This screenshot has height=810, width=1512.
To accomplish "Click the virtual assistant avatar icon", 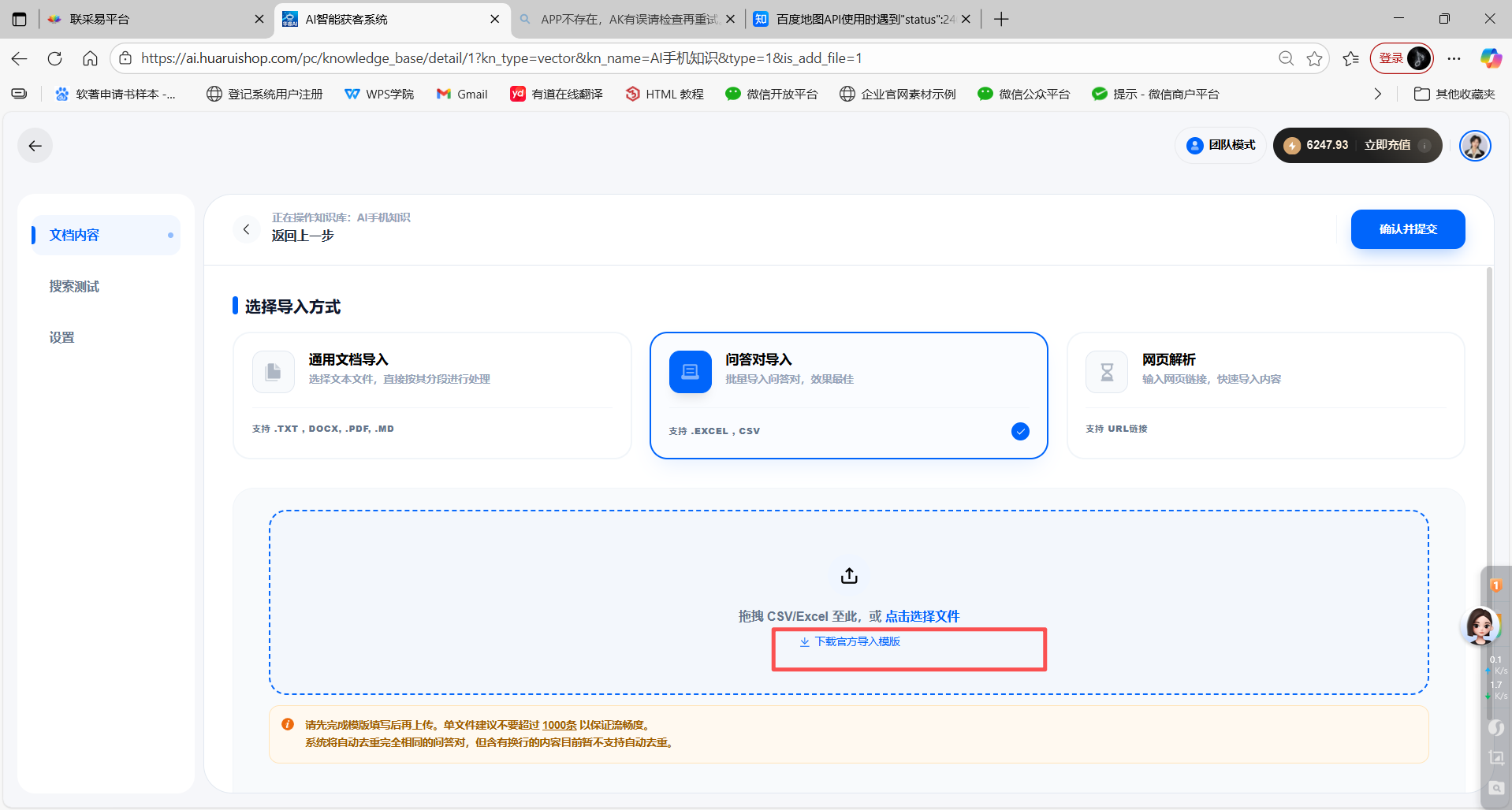I will tap(1480, 626).
